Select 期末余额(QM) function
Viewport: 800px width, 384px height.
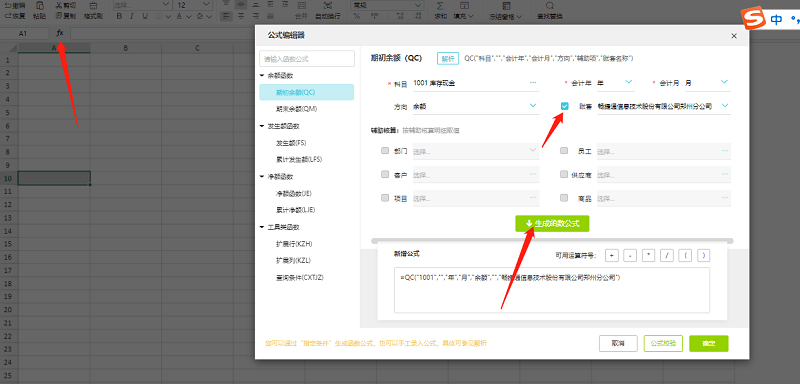297,109
